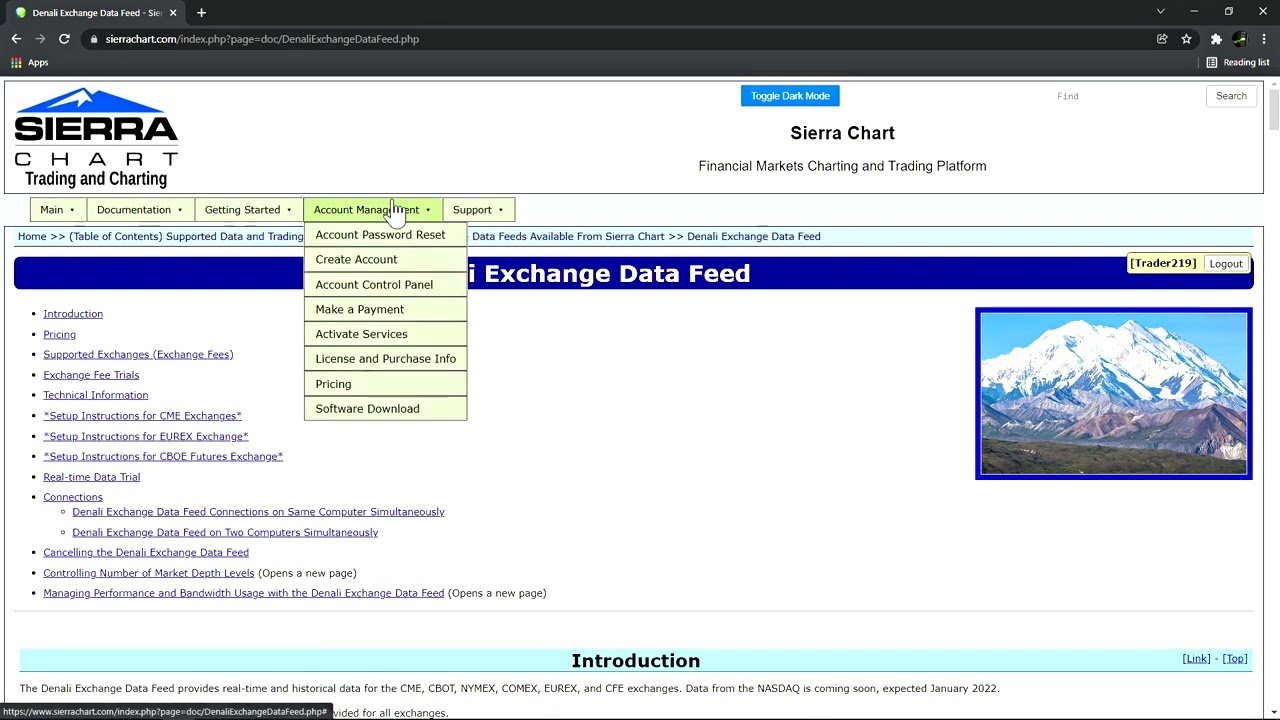Open a new browser tab

pos(201,13)
